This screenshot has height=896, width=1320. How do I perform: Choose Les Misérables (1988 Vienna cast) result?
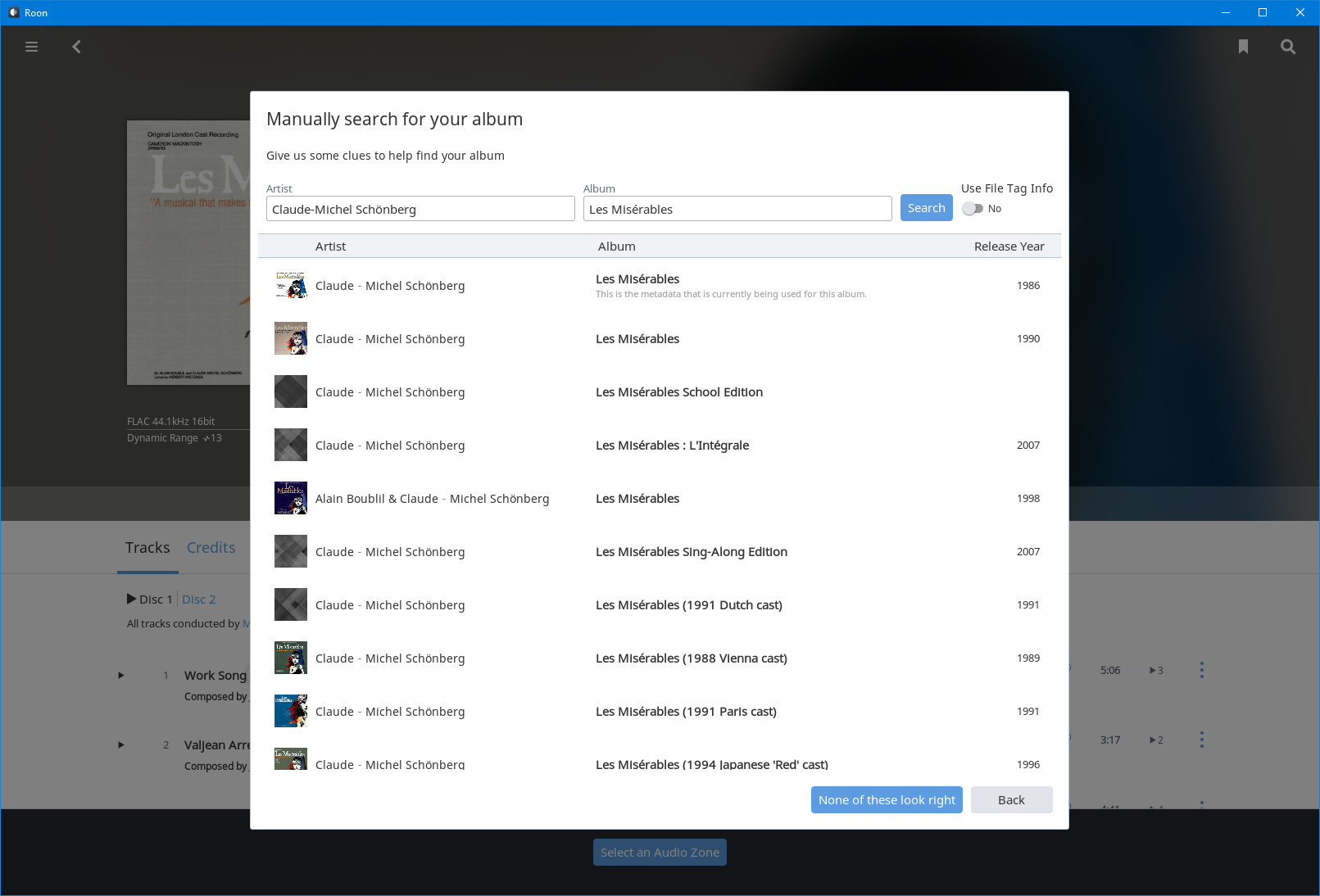[660, 658]
